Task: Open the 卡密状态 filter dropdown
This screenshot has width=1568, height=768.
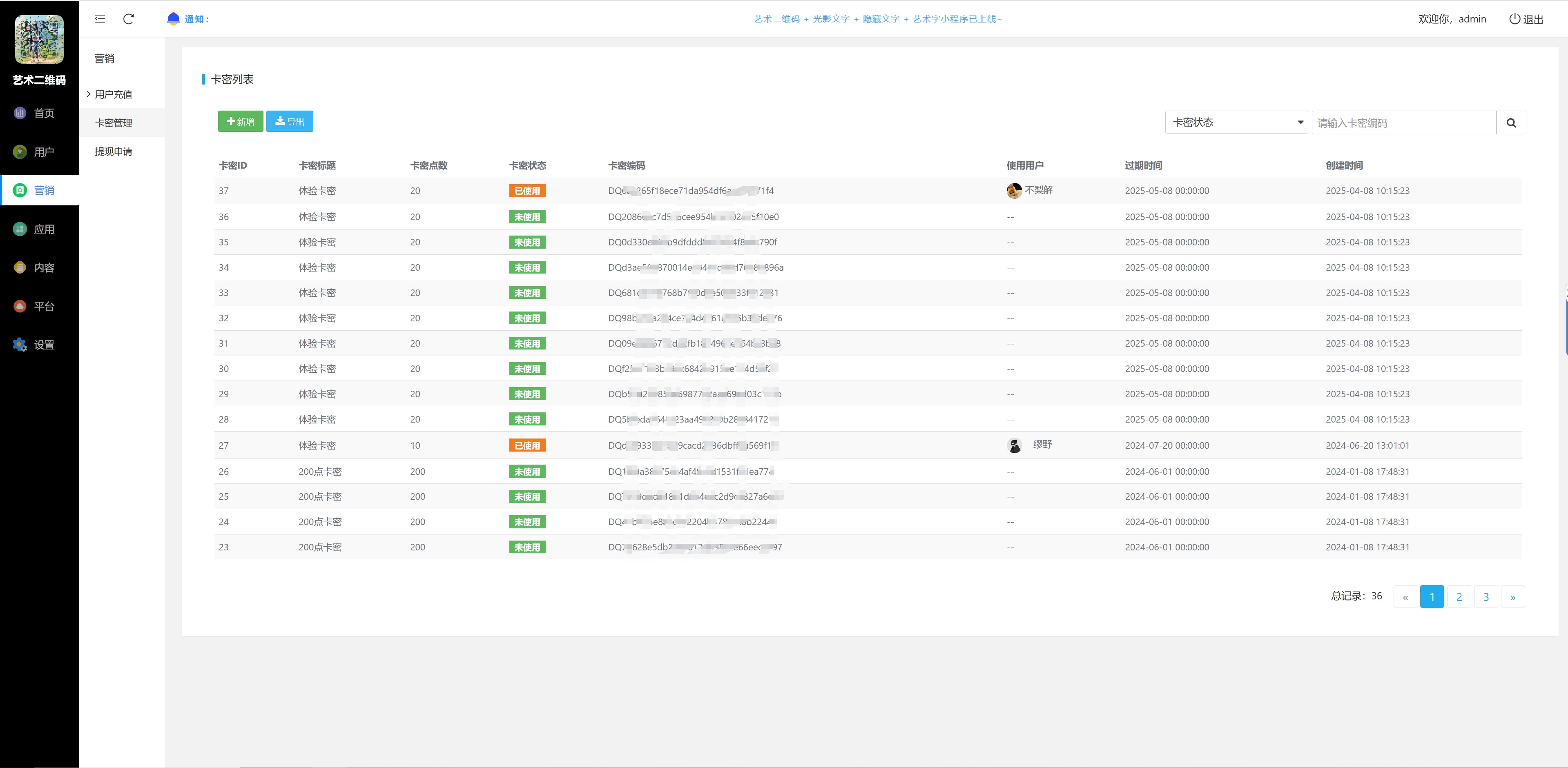Action: (x=1236, y=122)
